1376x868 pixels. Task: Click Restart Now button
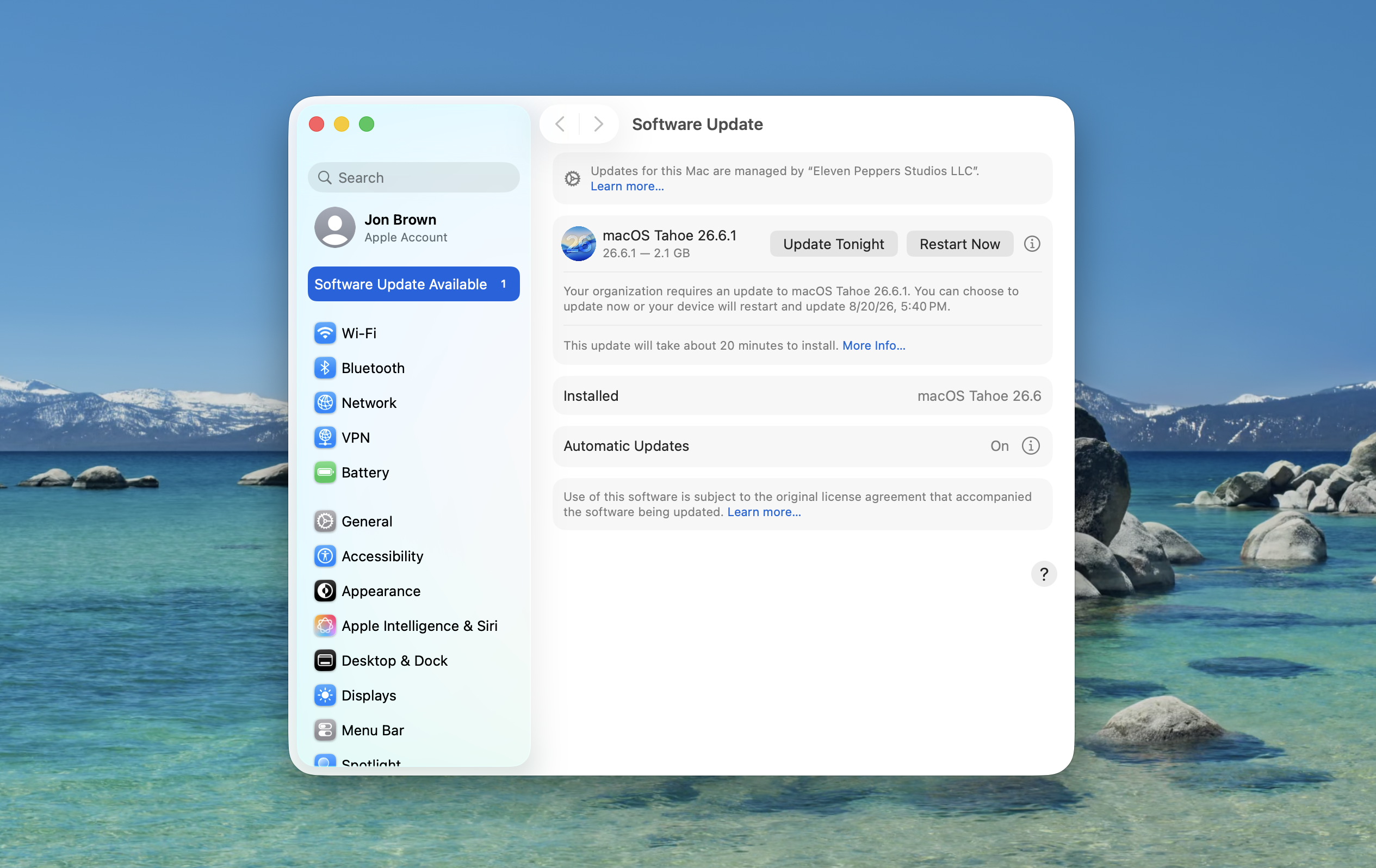tap(959, 244)
